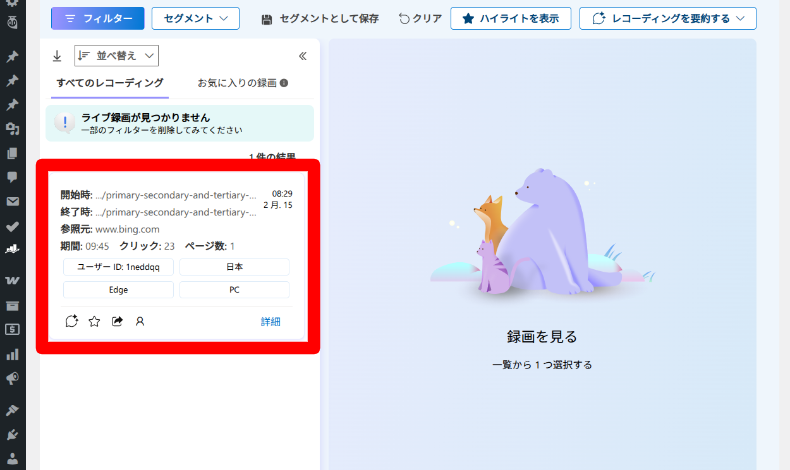Switch to すべてのレコーディング tab
Image resolution: width=790 pixels, height=470 pixels.
pos(110,83)
